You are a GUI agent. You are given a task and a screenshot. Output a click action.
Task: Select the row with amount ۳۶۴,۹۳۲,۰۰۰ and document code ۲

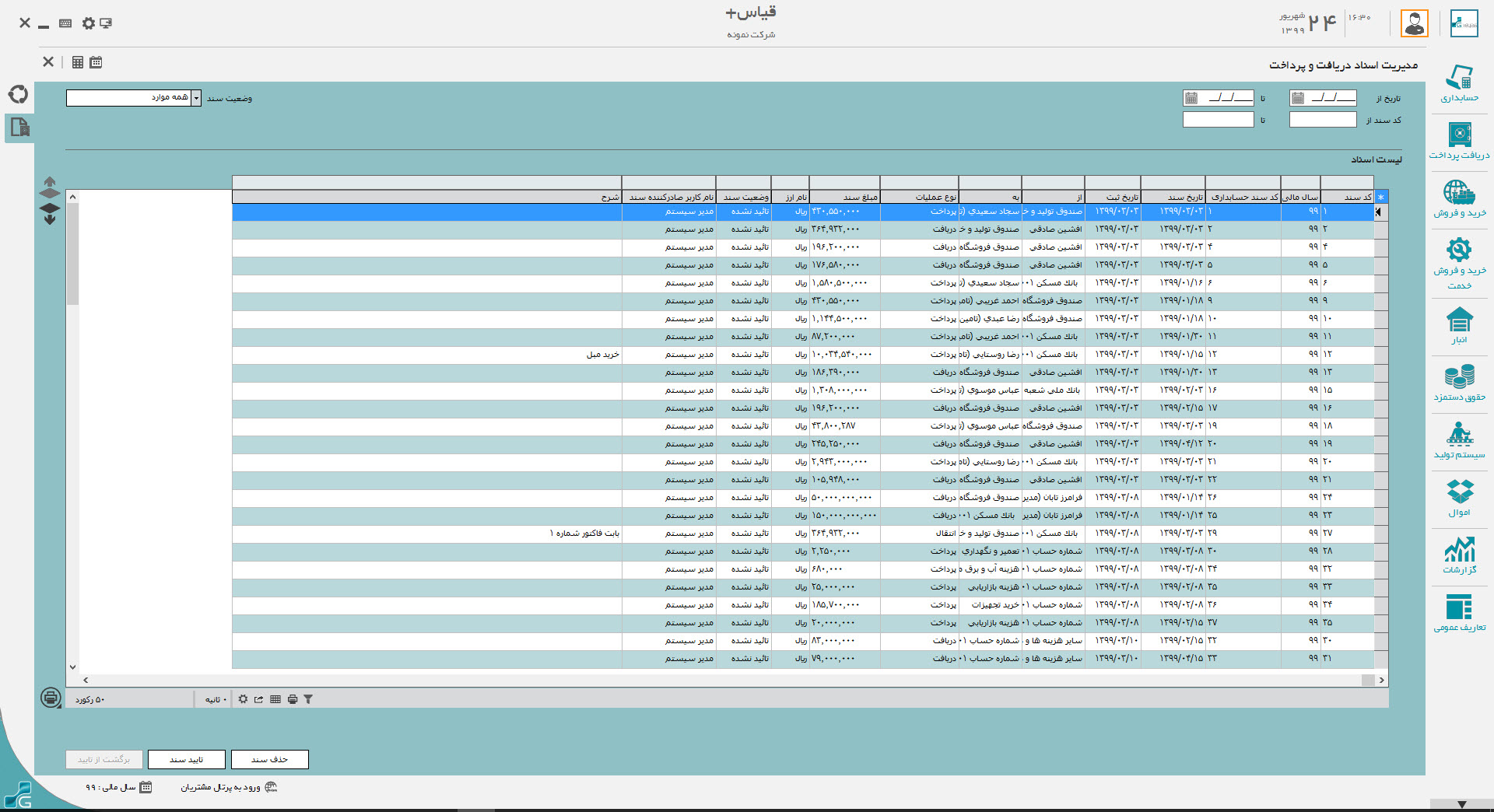[x=803, y=229]
